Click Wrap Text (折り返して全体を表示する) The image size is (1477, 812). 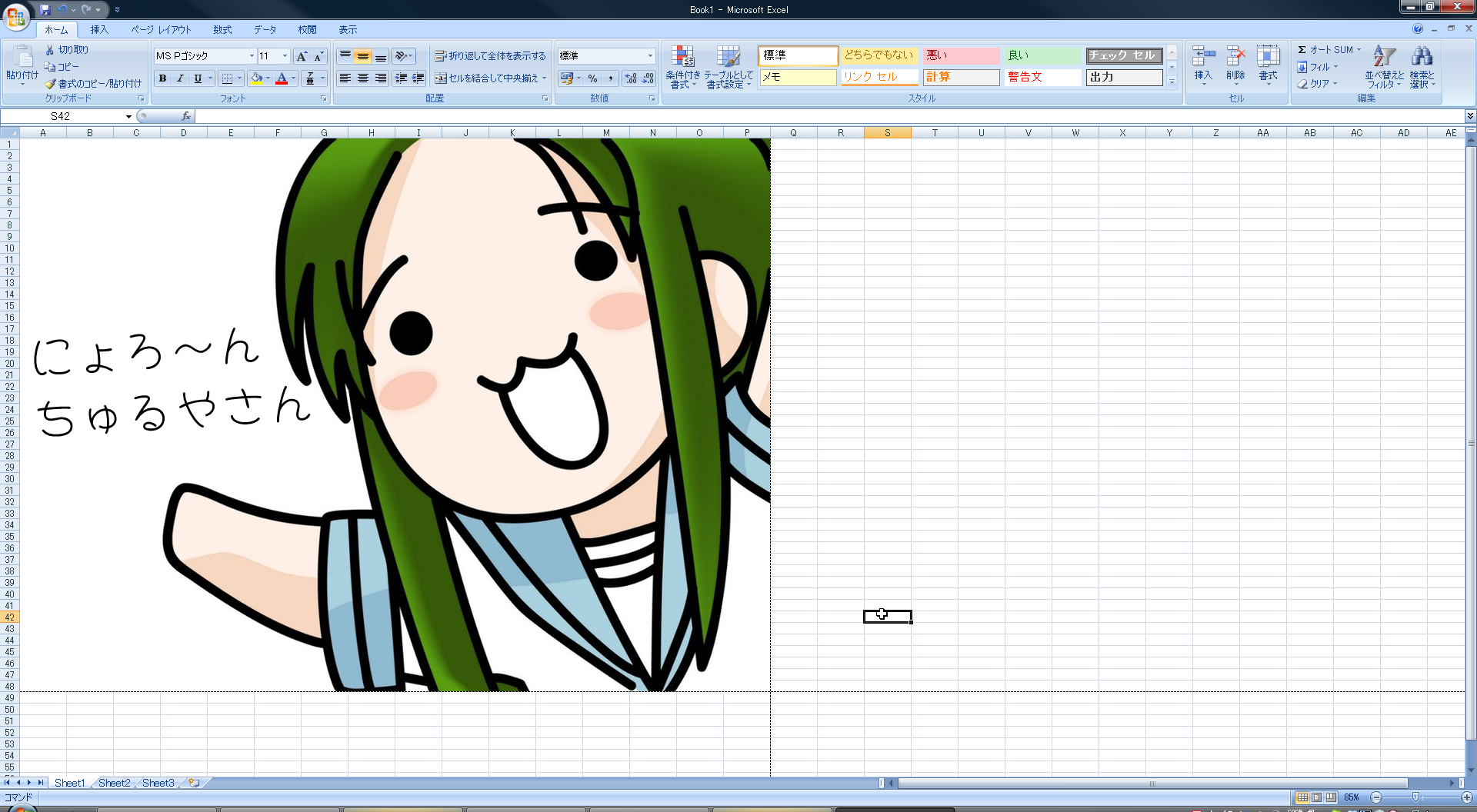(490, 56)
